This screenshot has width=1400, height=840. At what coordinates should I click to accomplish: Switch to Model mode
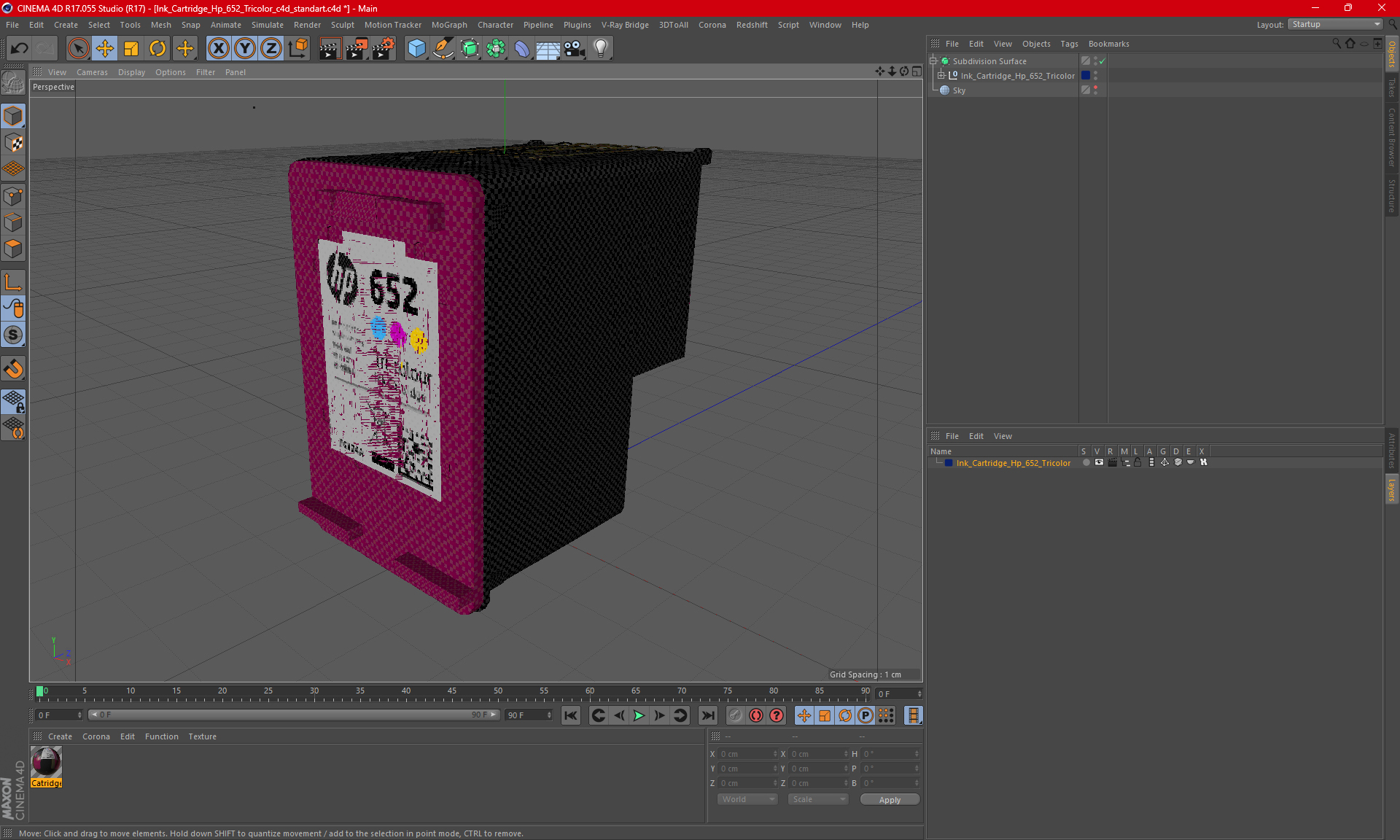14,116
